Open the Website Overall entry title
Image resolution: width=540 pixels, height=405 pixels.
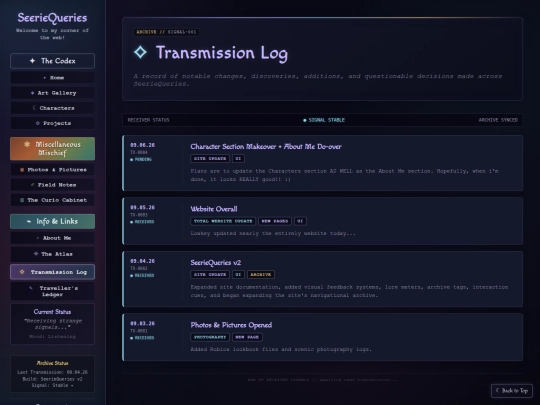point(214,209)
